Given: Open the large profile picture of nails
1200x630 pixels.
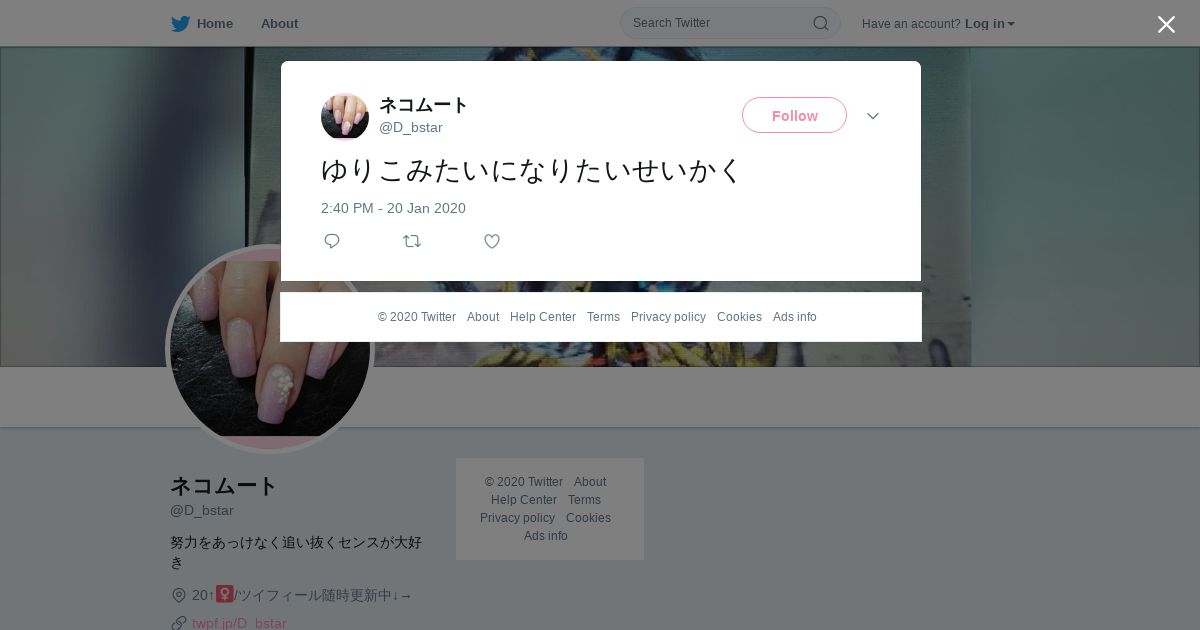Looking at the screenshot, I should pos(270,349).
